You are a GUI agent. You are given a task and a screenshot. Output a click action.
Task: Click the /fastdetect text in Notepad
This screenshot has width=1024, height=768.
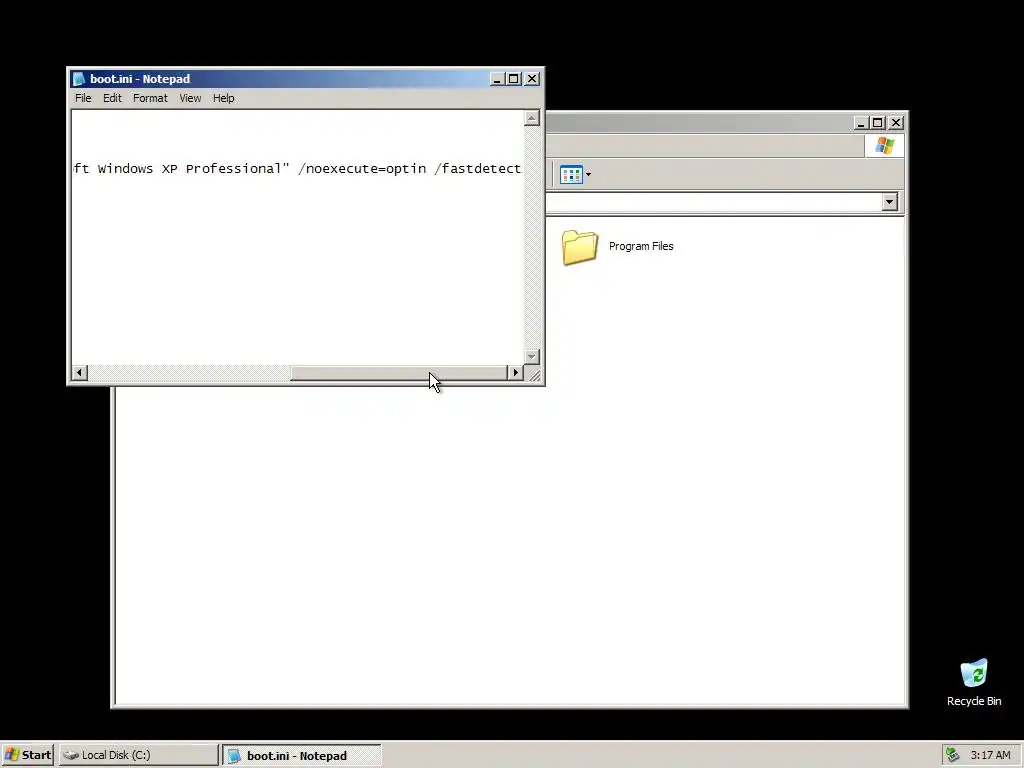[x=477, y=168]
